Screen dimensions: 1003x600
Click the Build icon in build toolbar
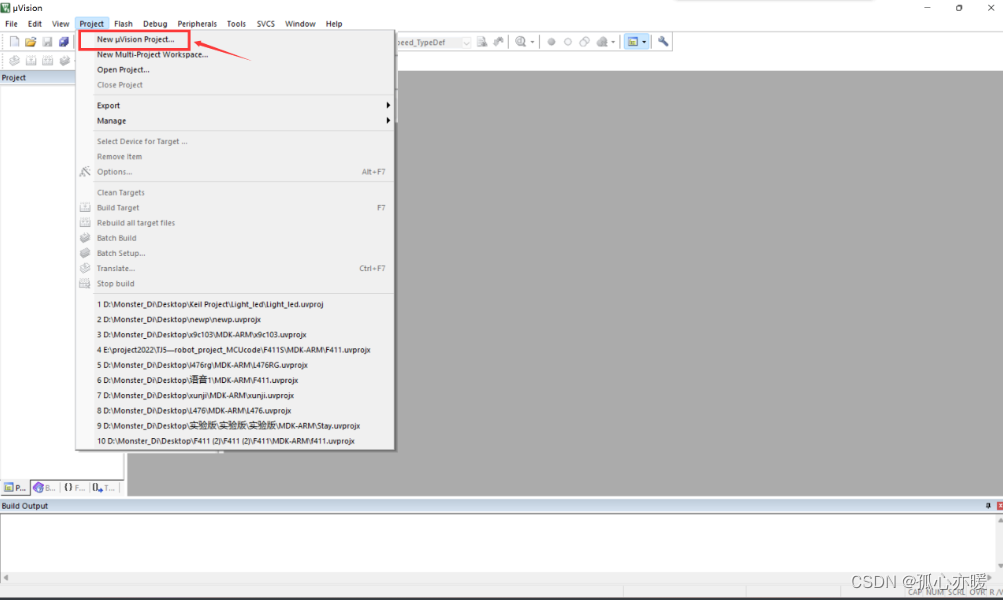31,61
